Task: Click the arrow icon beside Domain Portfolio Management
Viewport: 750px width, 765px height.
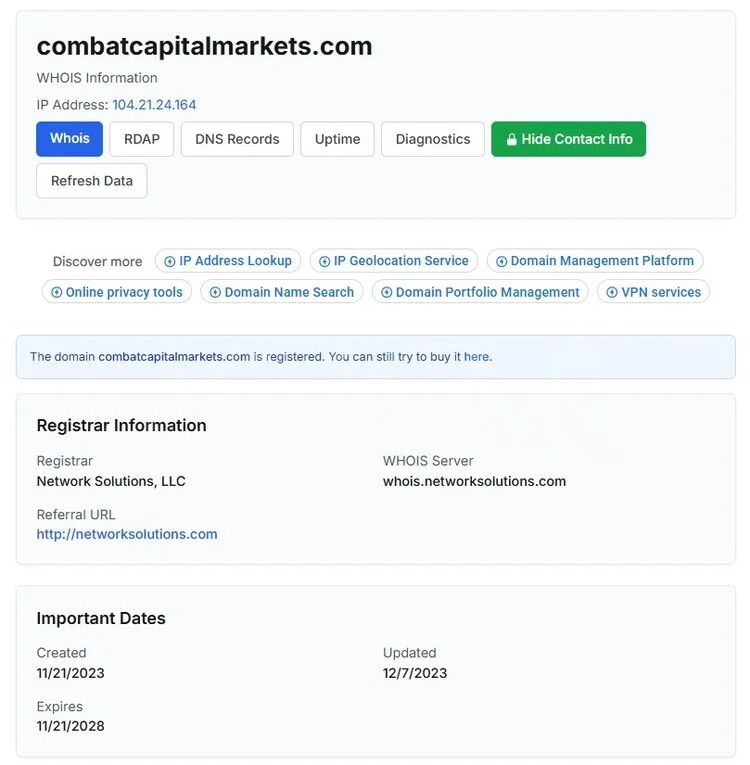Action: pos(386,292)
